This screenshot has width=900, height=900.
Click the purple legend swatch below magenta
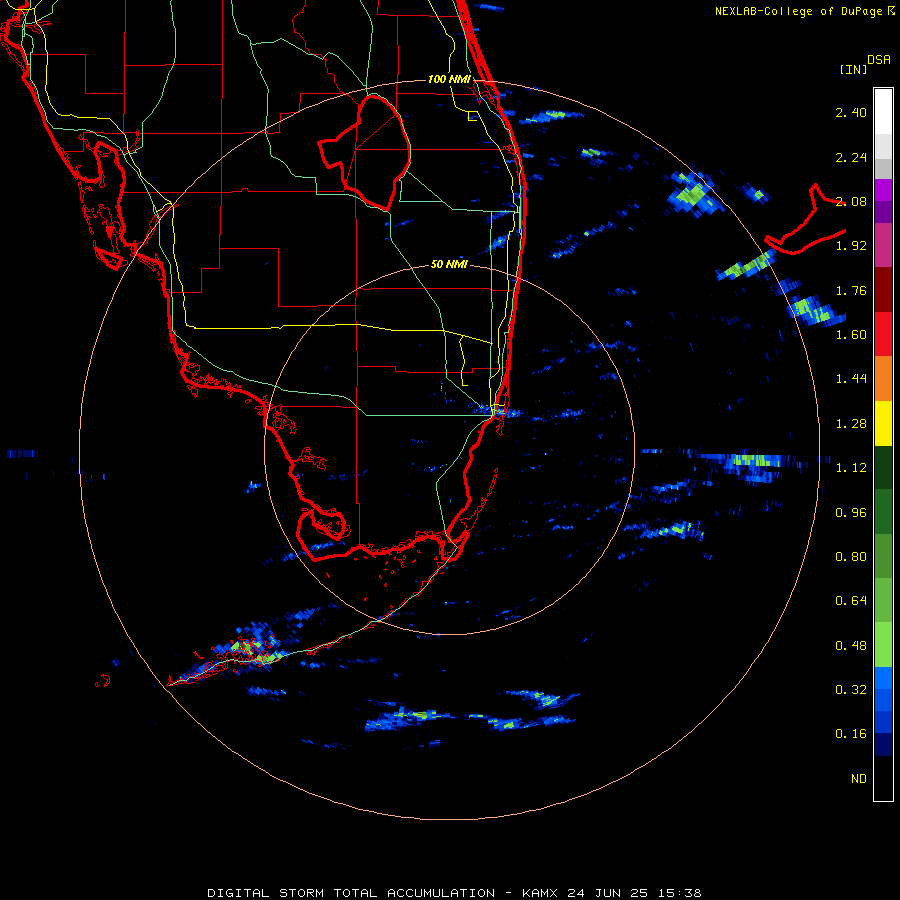coord(883,212)
